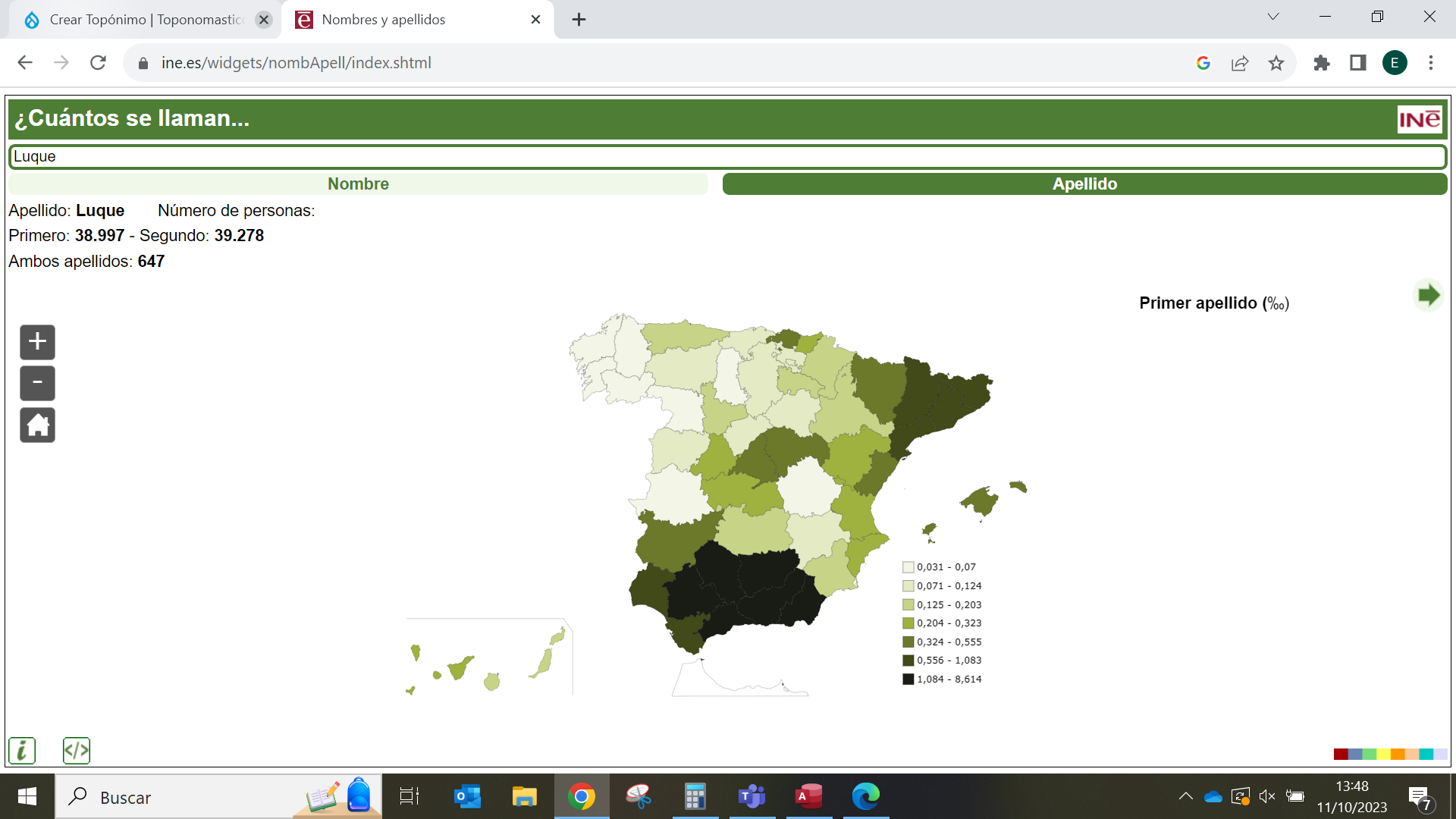Switch to the Nombre search mode
Image resolution: width=1456 pixels, height=819 pixels.
(357, 184)
